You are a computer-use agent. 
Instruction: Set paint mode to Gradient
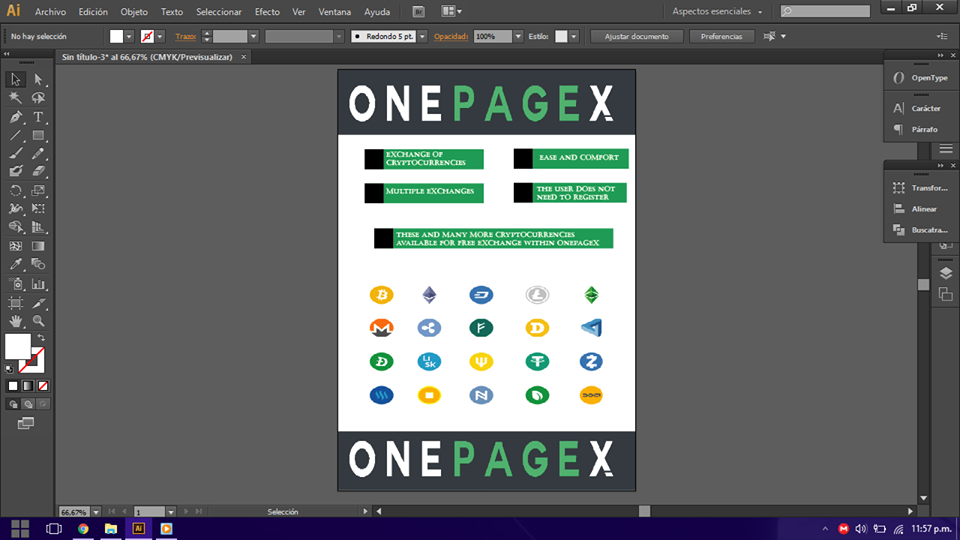pyautogui.click(x=28, y=386)
